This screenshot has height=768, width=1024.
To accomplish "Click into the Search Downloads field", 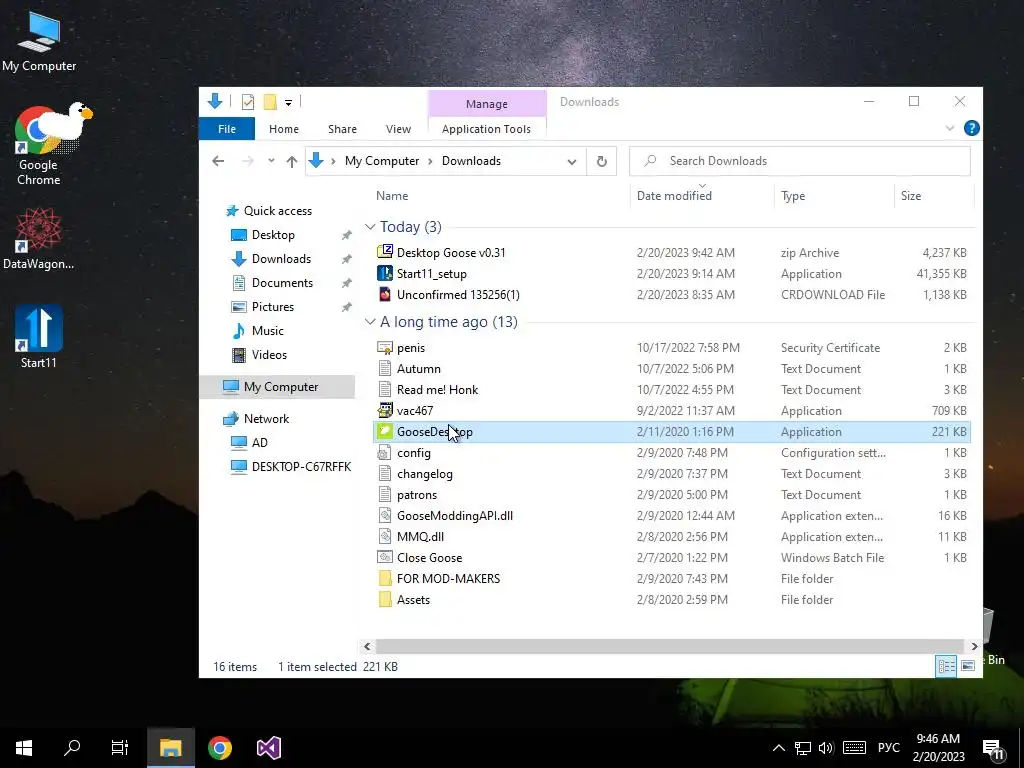I will (x=799, y=161).
